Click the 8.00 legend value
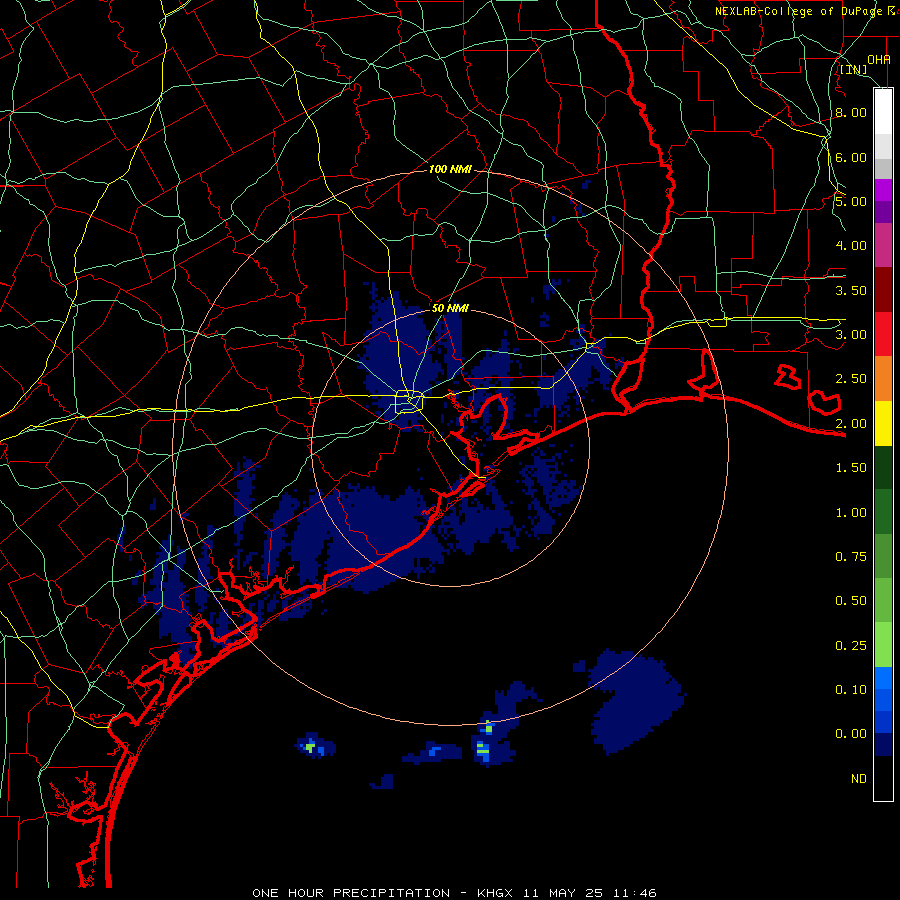 click(x=851, y=112)
